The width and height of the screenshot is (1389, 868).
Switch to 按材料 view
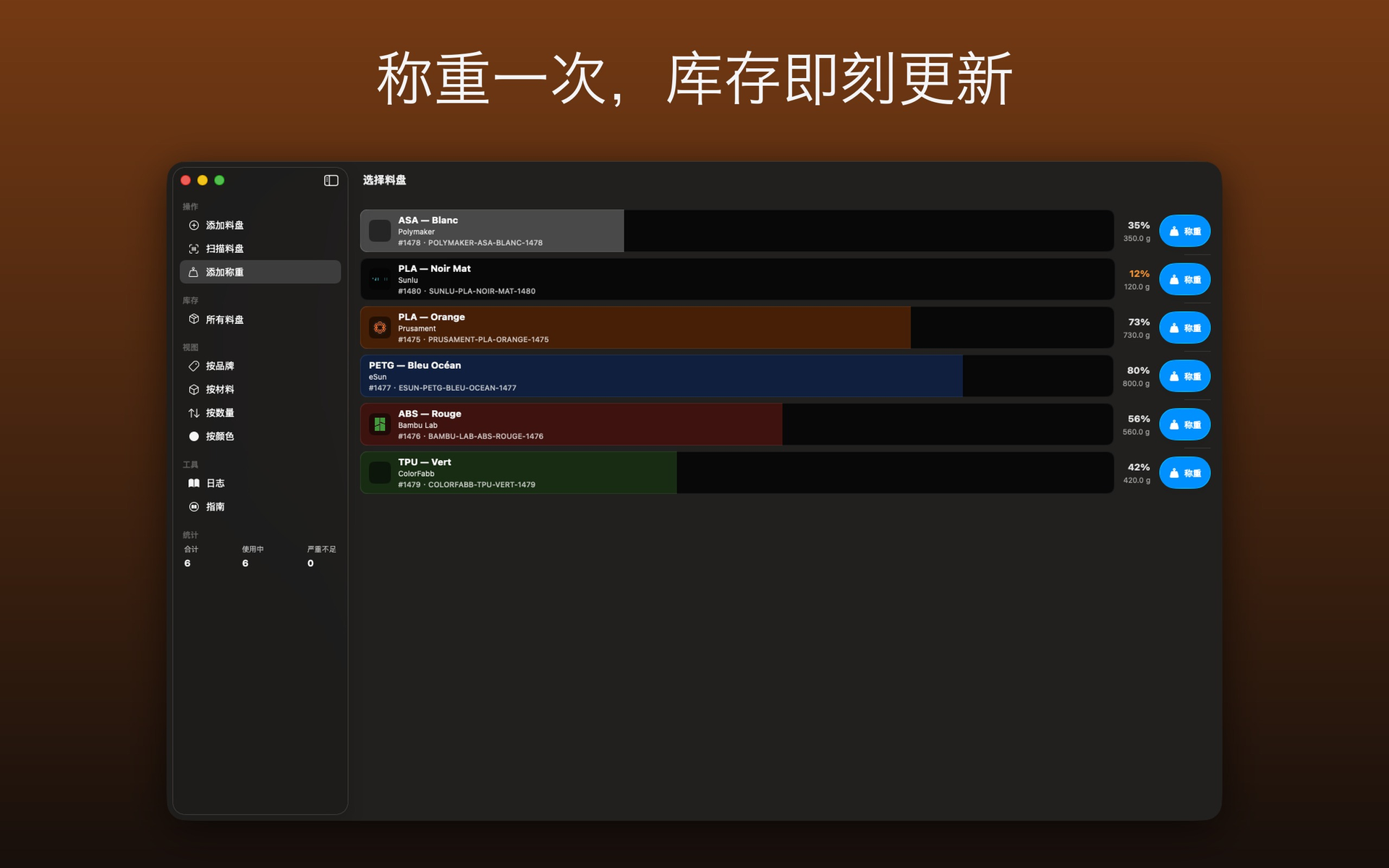coord(260,390)
